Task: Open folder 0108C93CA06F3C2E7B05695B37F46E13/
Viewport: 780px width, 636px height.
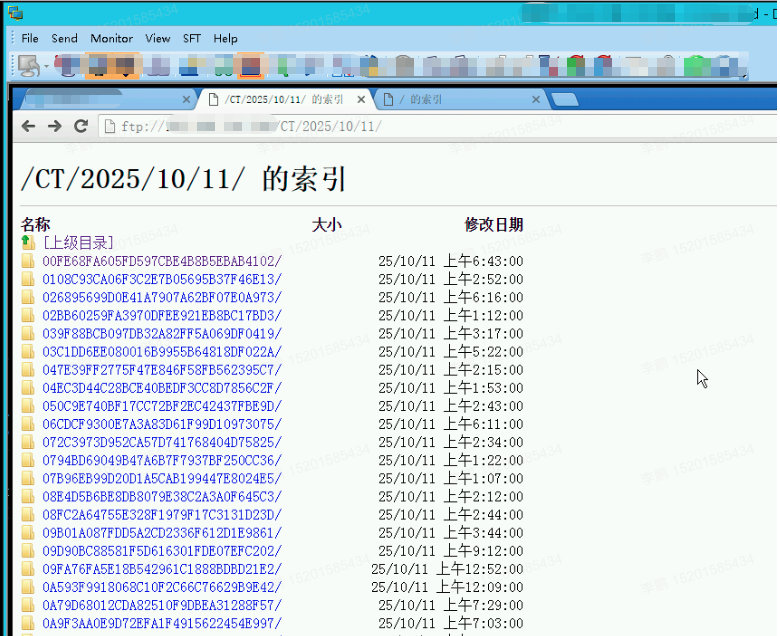Action: point(162,279)
